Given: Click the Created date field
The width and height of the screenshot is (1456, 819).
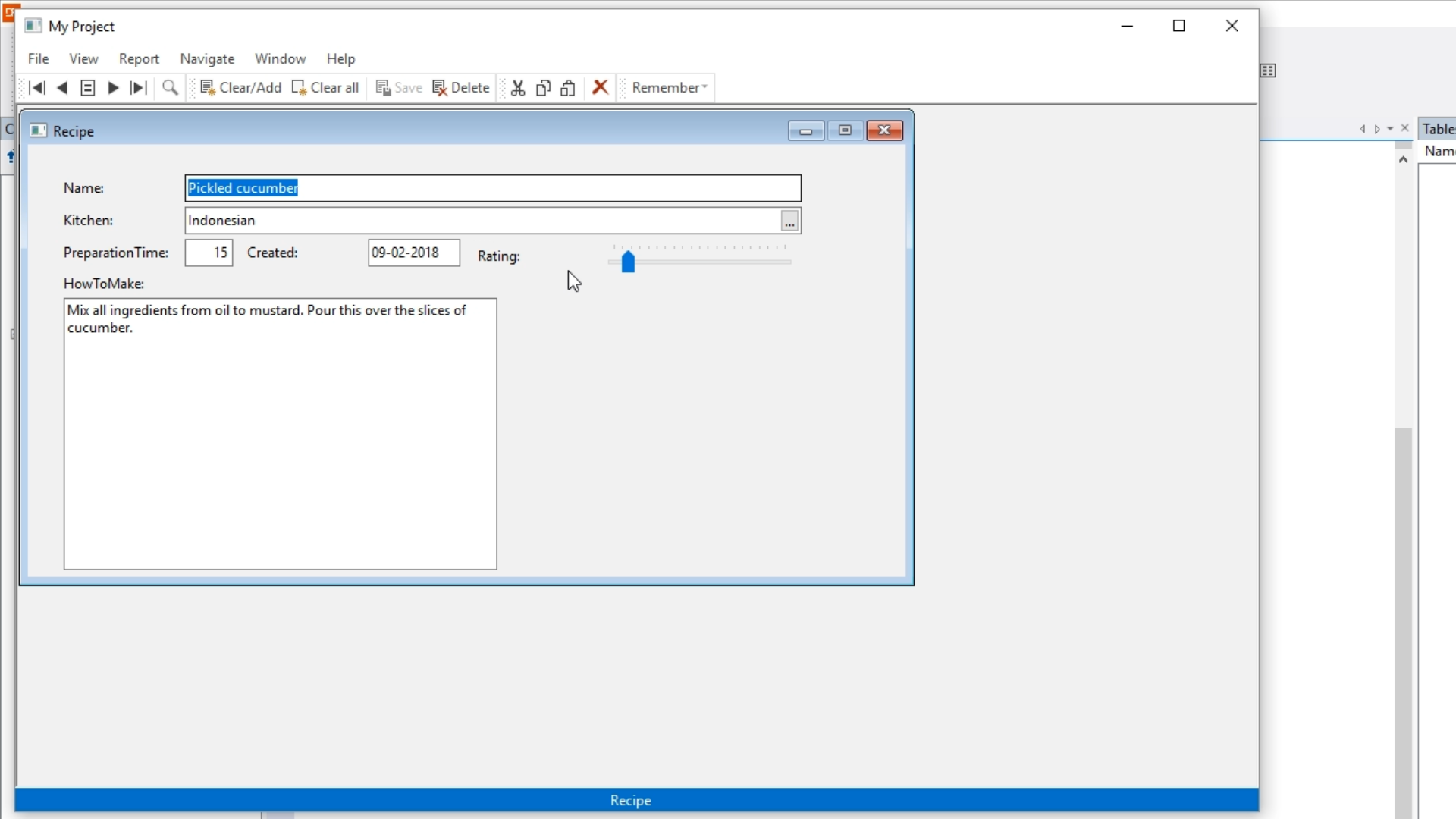Looking at the screenshot, I should pos(413,253).
